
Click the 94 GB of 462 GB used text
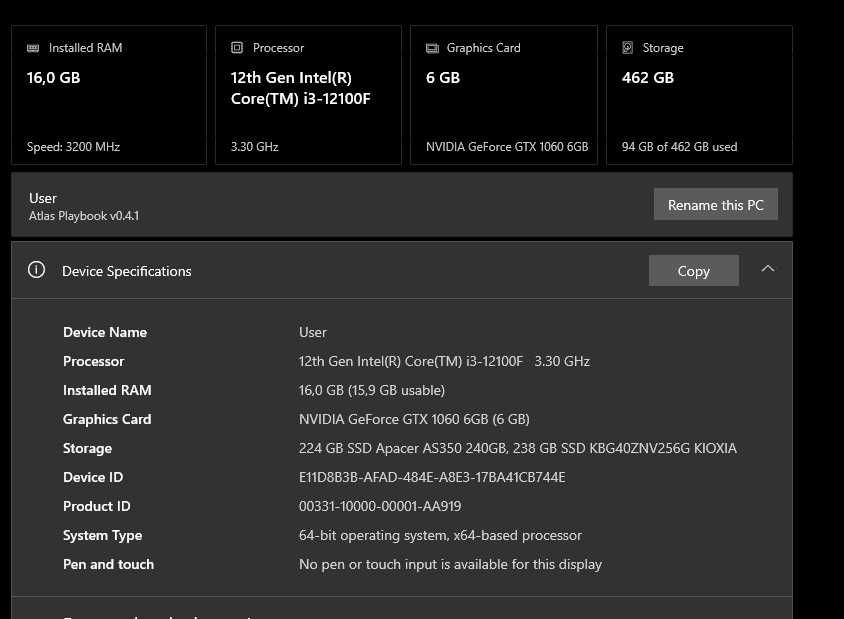point(679,147)
